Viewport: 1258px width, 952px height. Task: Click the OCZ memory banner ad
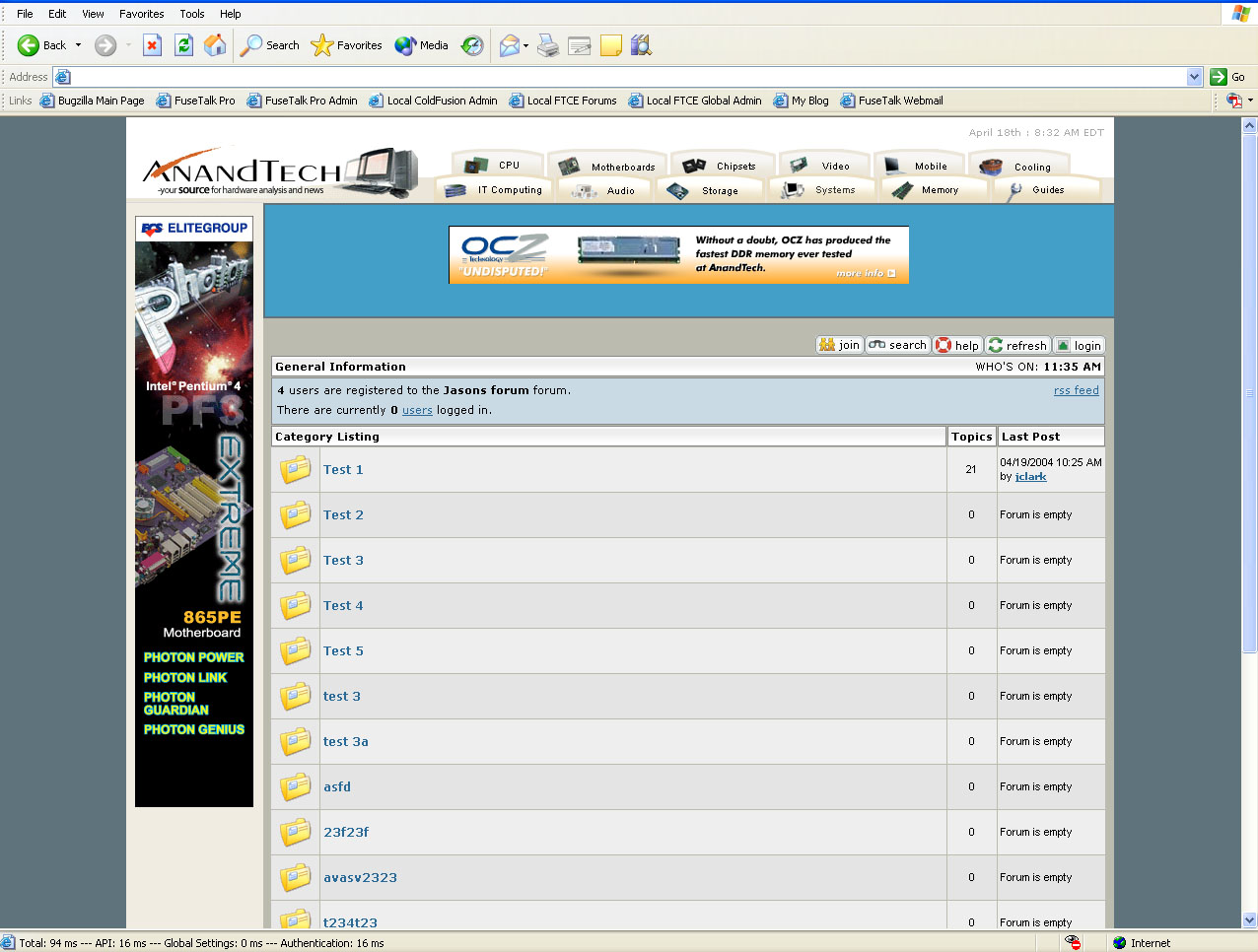coord(678,254)
